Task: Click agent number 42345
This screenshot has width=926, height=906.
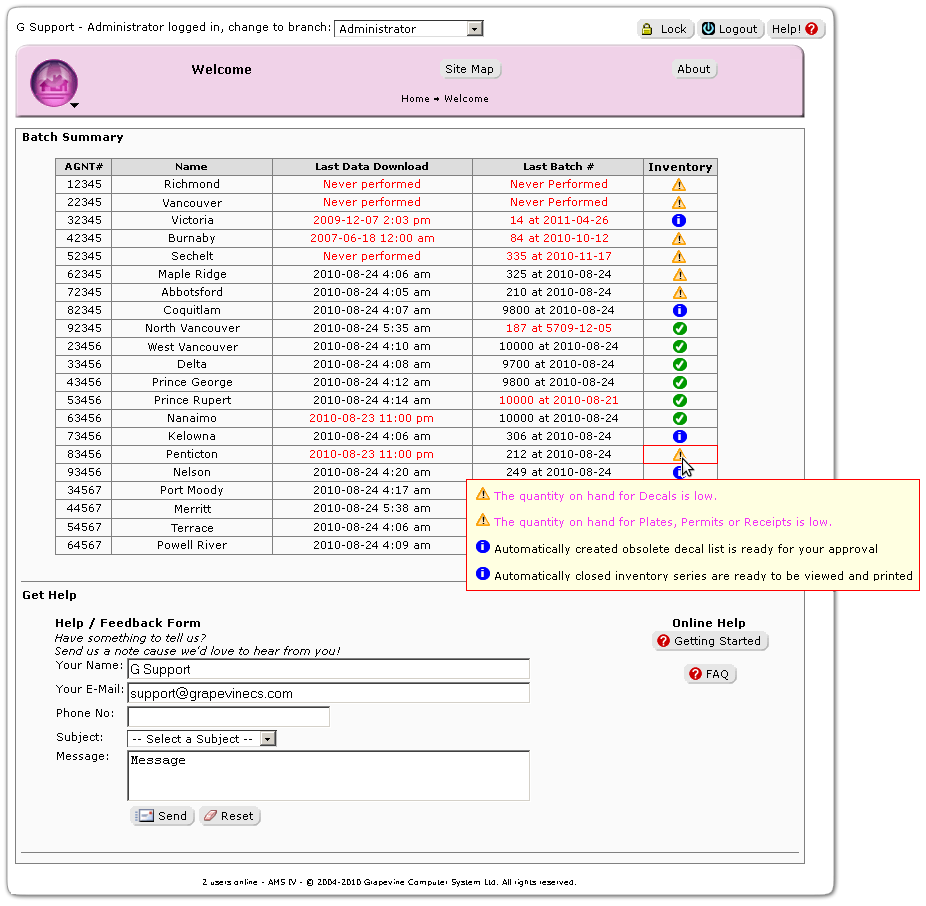Action: [84, 239]
